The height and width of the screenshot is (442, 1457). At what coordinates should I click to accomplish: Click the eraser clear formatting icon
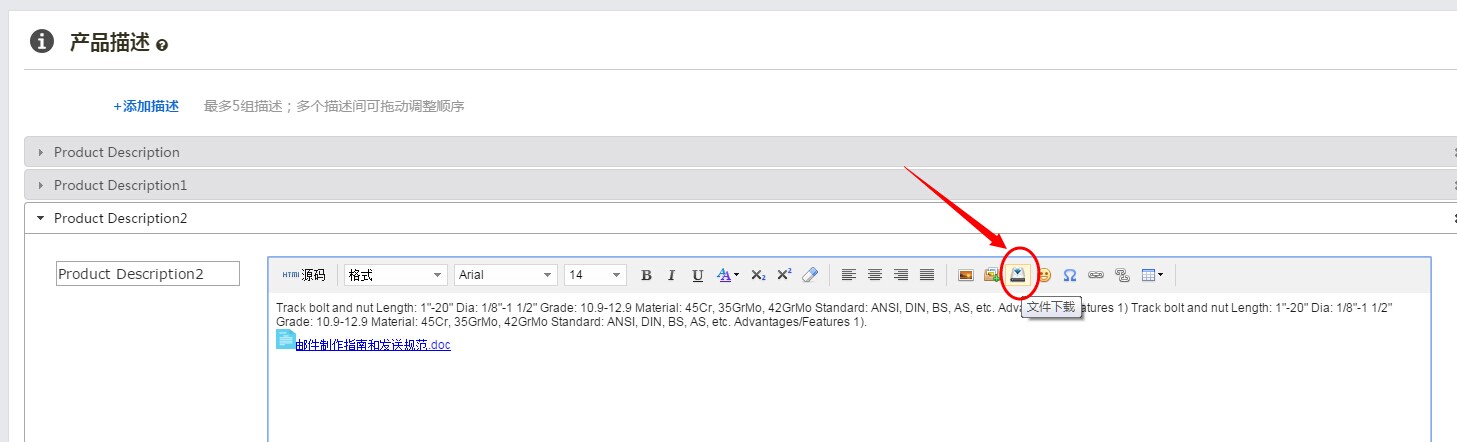pos(810,275)
